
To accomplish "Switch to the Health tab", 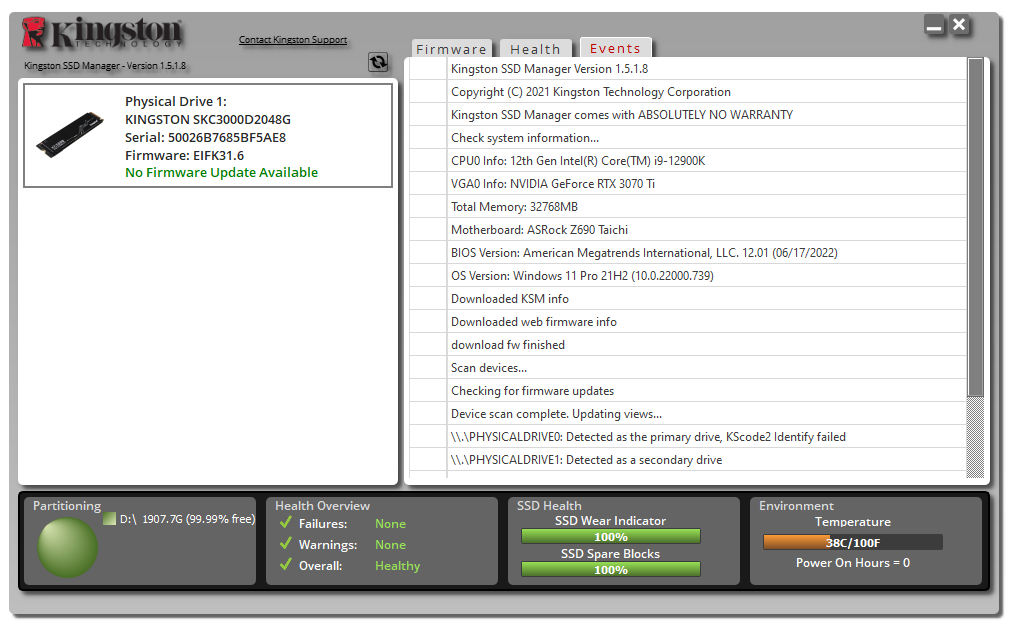I will (x=535, y=49).
